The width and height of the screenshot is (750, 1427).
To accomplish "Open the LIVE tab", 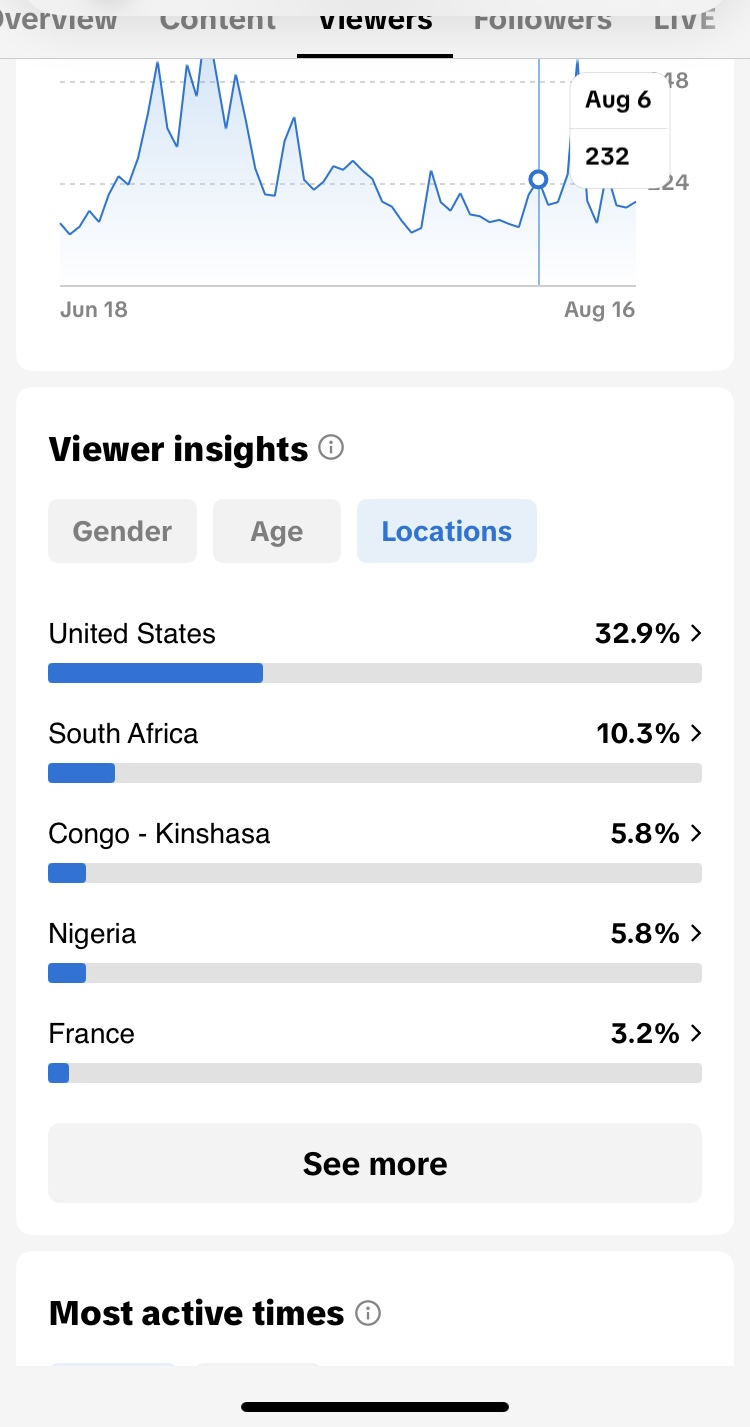I will coord(685,18).
